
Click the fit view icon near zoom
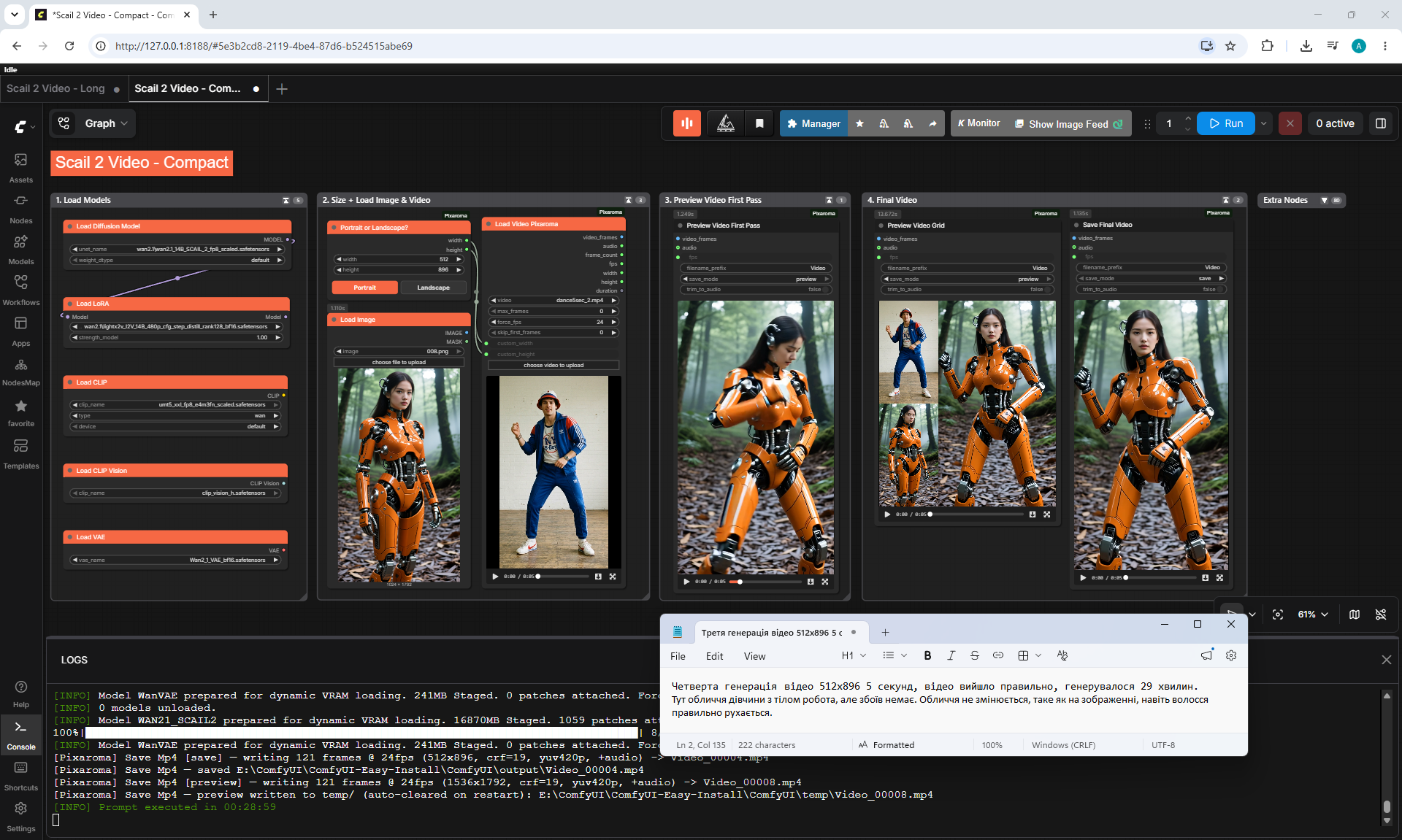tap(1278, 614)
